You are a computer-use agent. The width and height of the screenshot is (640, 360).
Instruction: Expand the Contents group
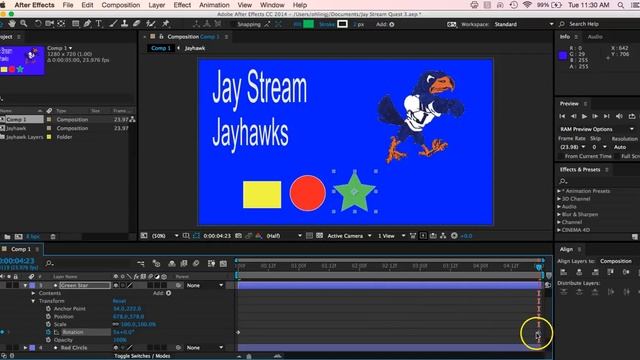point(33,293)
